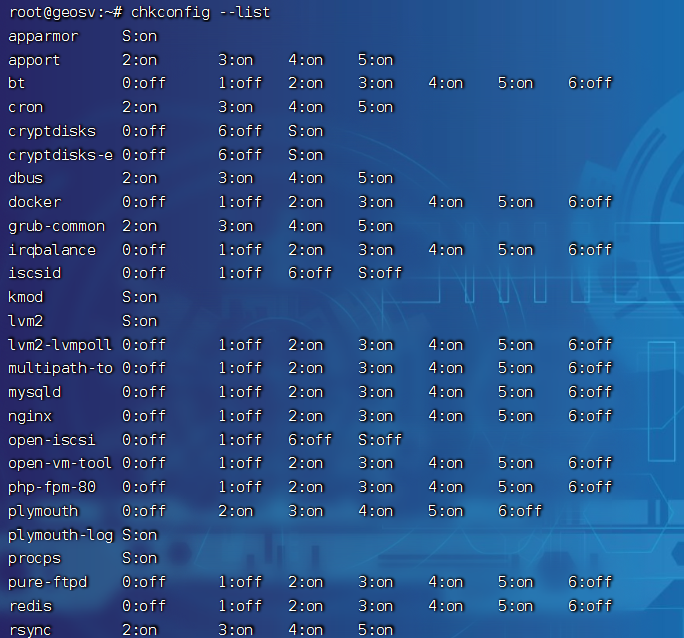
Task: Click the service name 'kmod'
Action: point(26,297)
